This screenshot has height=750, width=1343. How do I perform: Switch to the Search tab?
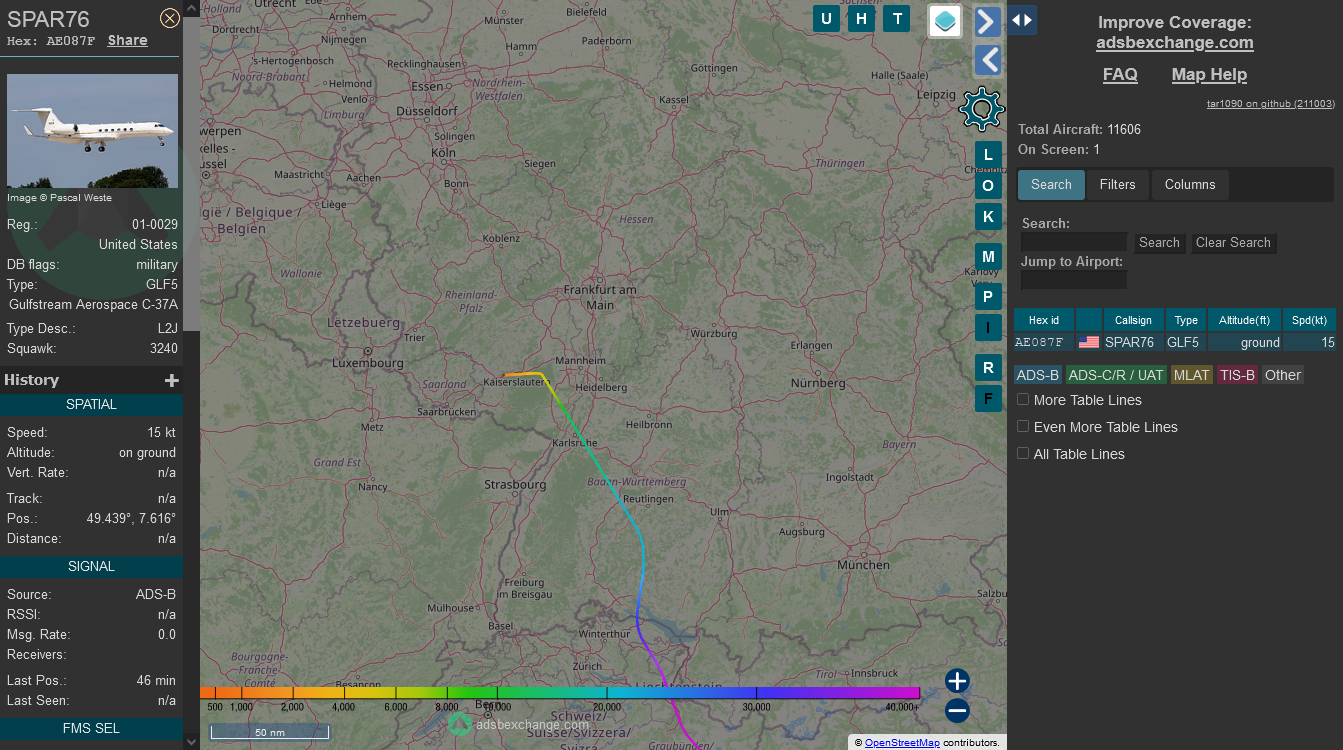point(1051,184)
